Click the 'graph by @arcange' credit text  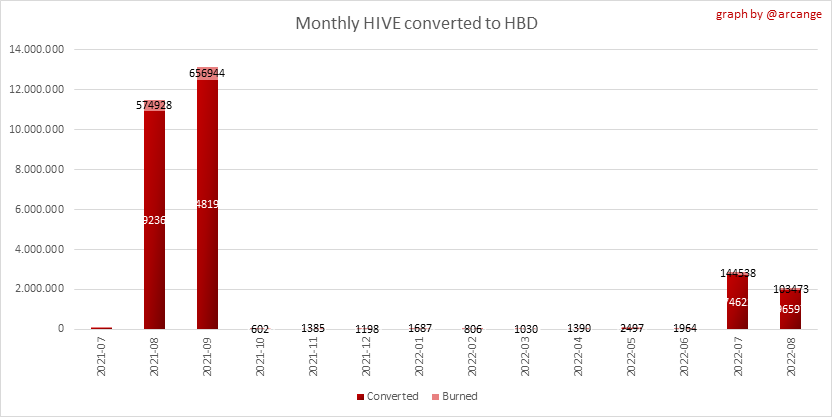pyautogui.click(x=769, y=14)
